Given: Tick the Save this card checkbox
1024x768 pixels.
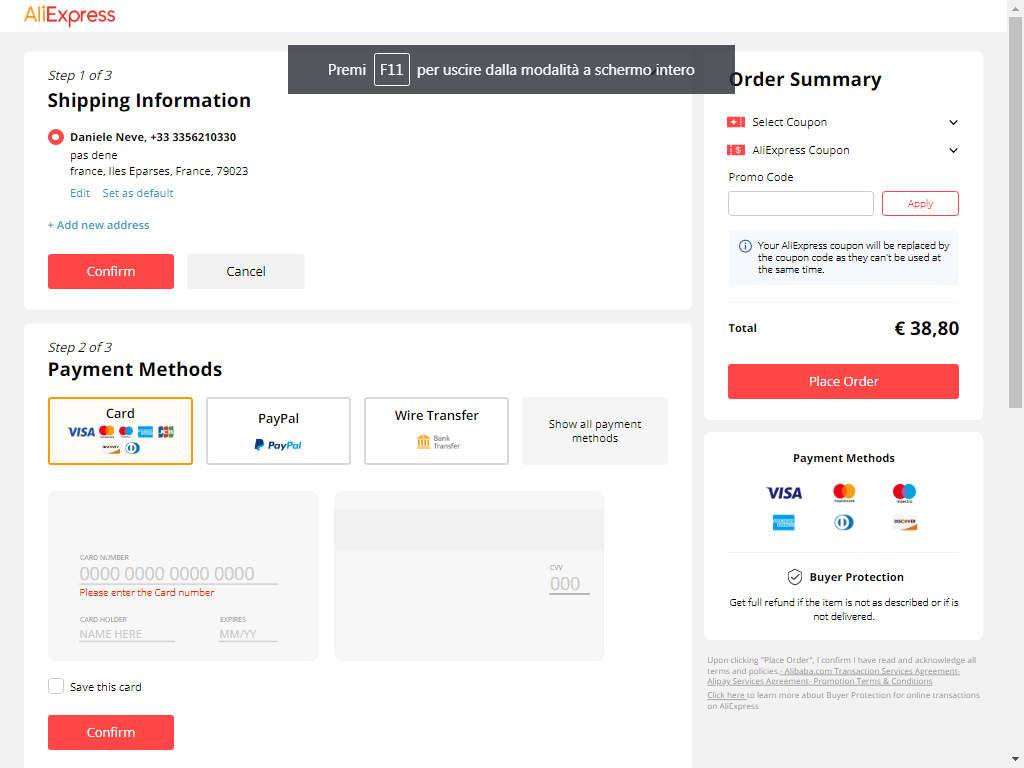Looking at the screenshot, I should [56, 686].
